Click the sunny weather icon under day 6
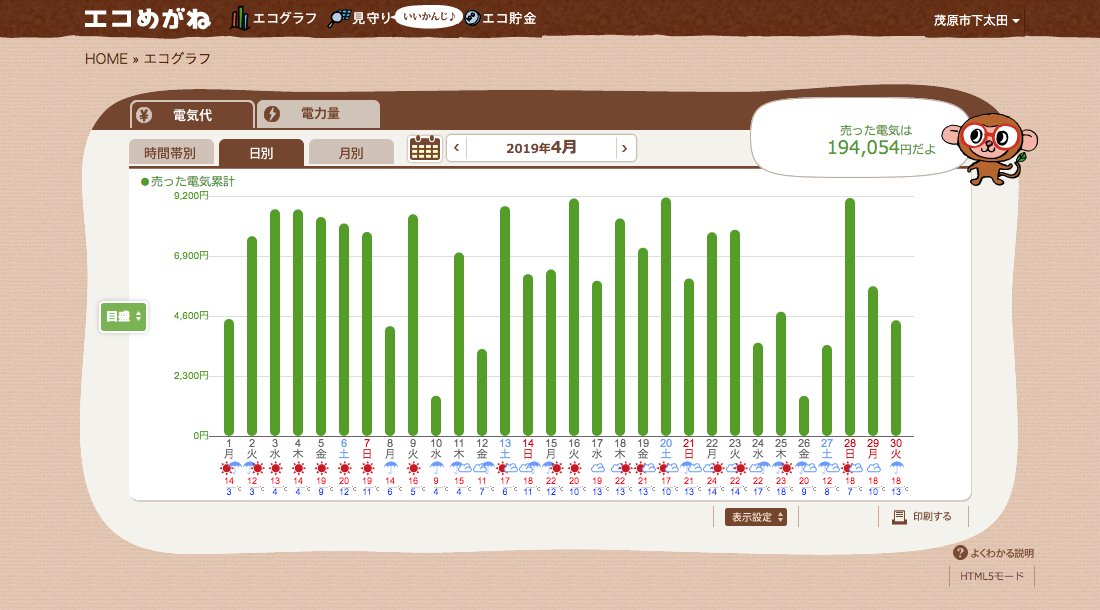 pos(344,468)
